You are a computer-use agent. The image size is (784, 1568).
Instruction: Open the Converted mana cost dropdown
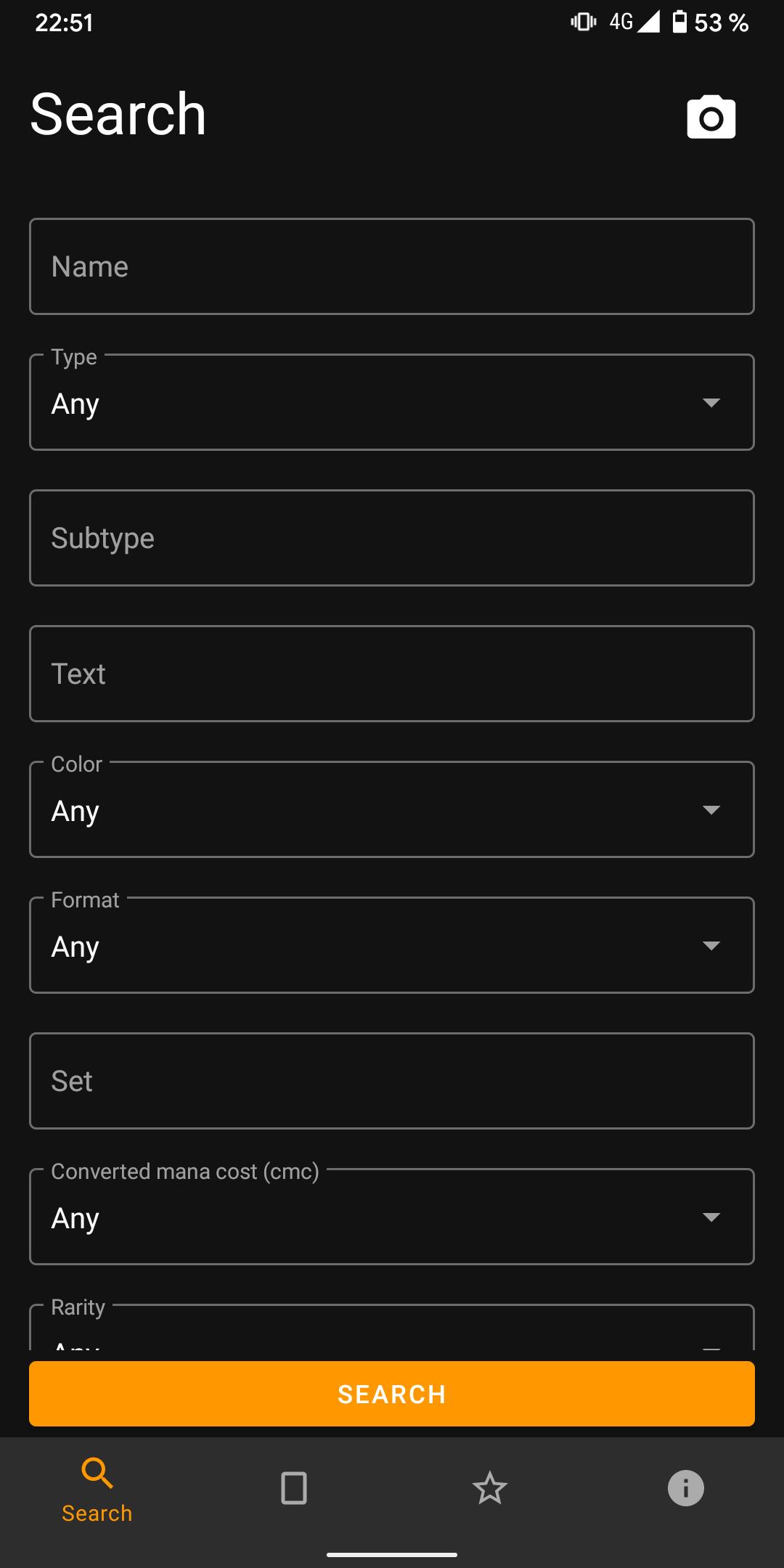coord(392,1217)
